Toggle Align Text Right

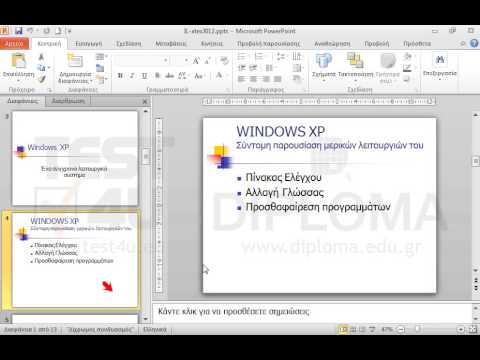(x=266, y=79)
